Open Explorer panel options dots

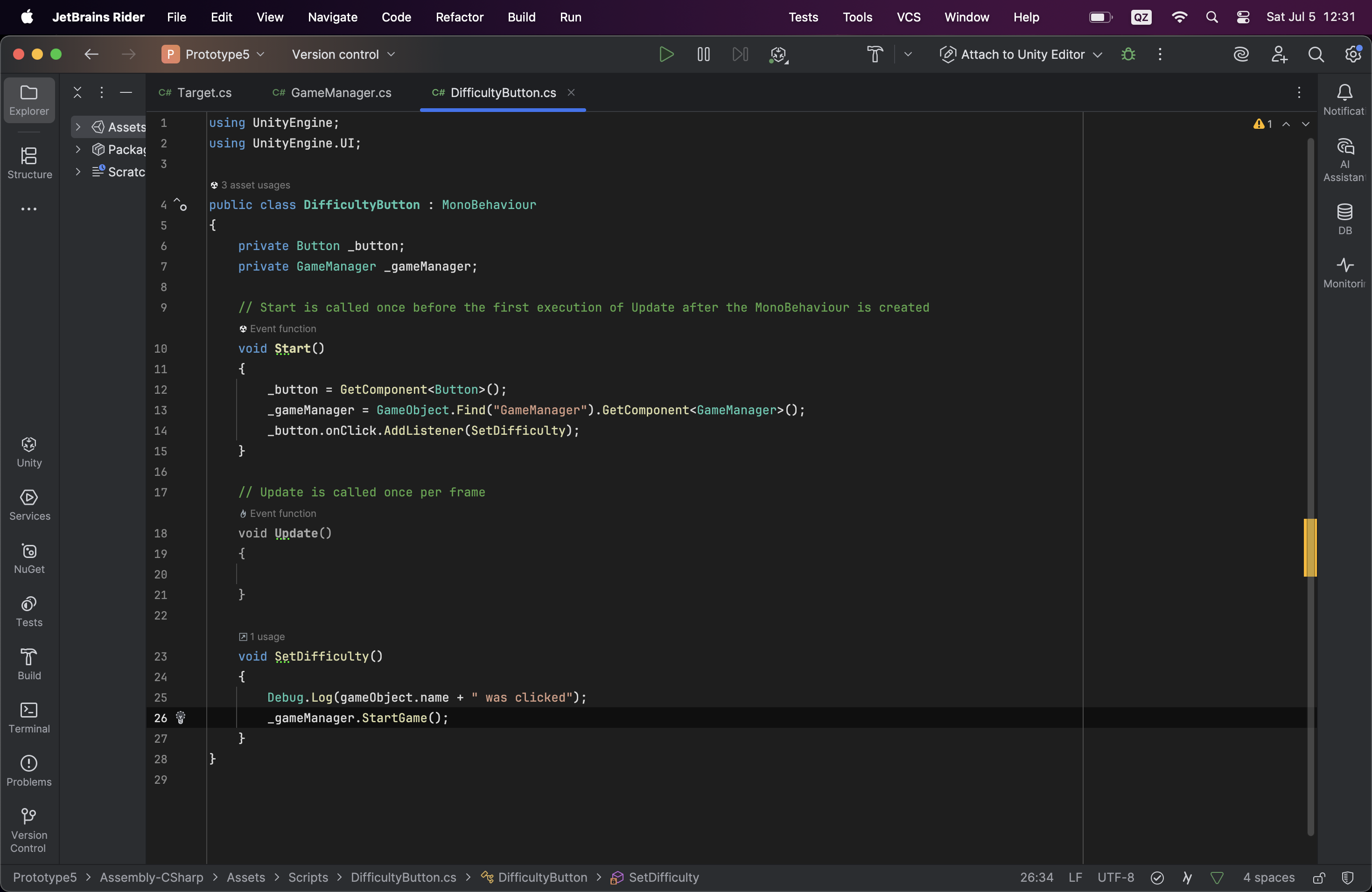[x=101, y=92]
